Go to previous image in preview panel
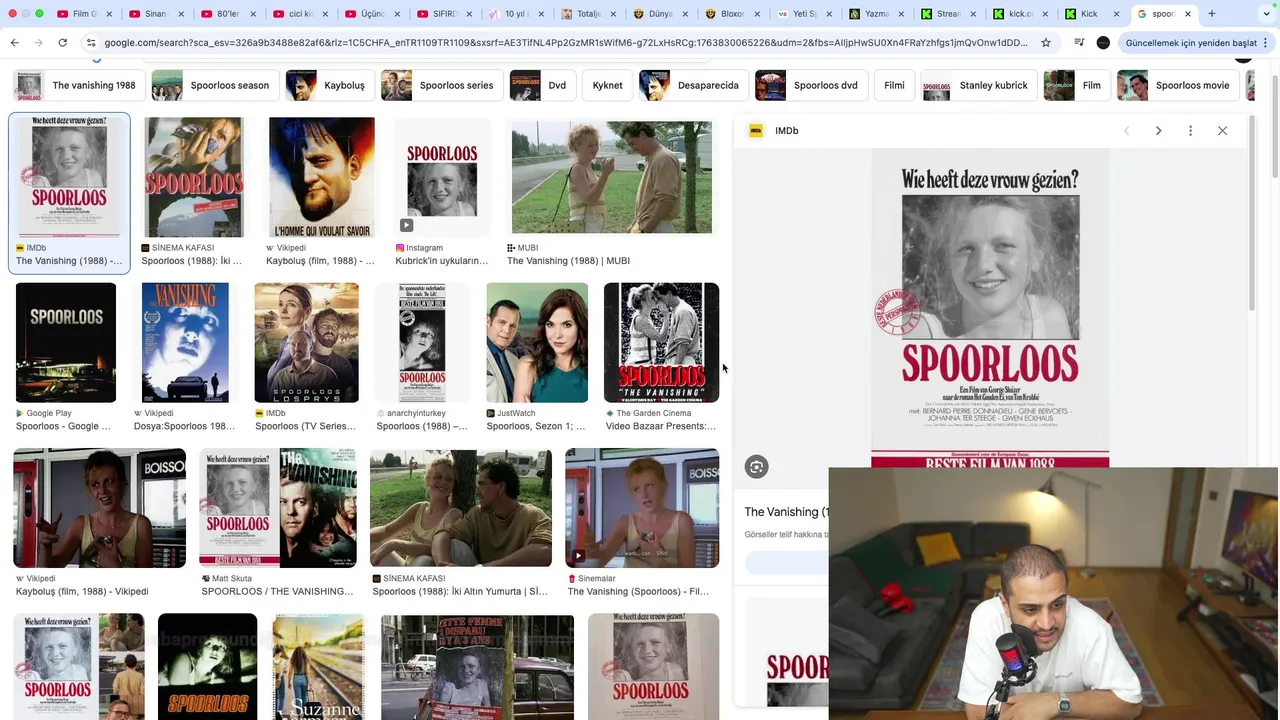This screenshot has height=720, width=1280. click(1126, 131)
